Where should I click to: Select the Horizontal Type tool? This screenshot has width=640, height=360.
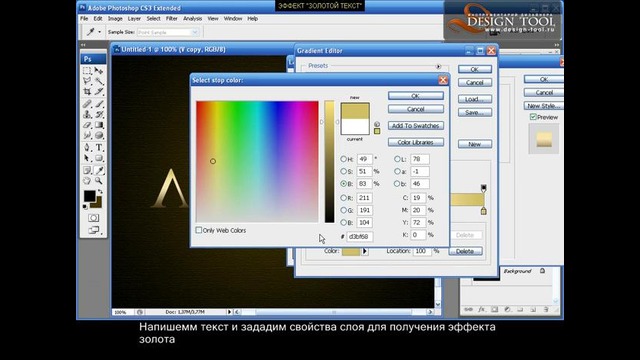coord(99,147)
